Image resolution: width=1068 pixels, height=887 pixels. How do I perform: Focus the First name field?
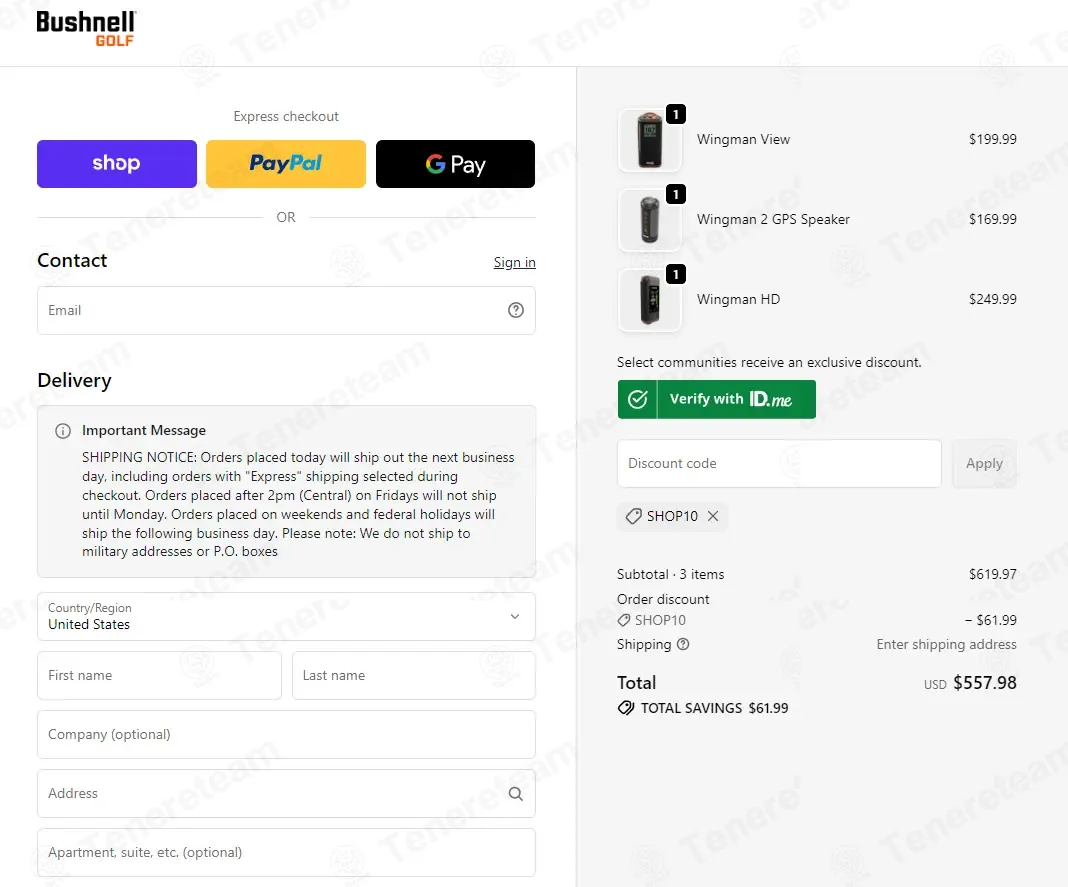pos(159,675)
